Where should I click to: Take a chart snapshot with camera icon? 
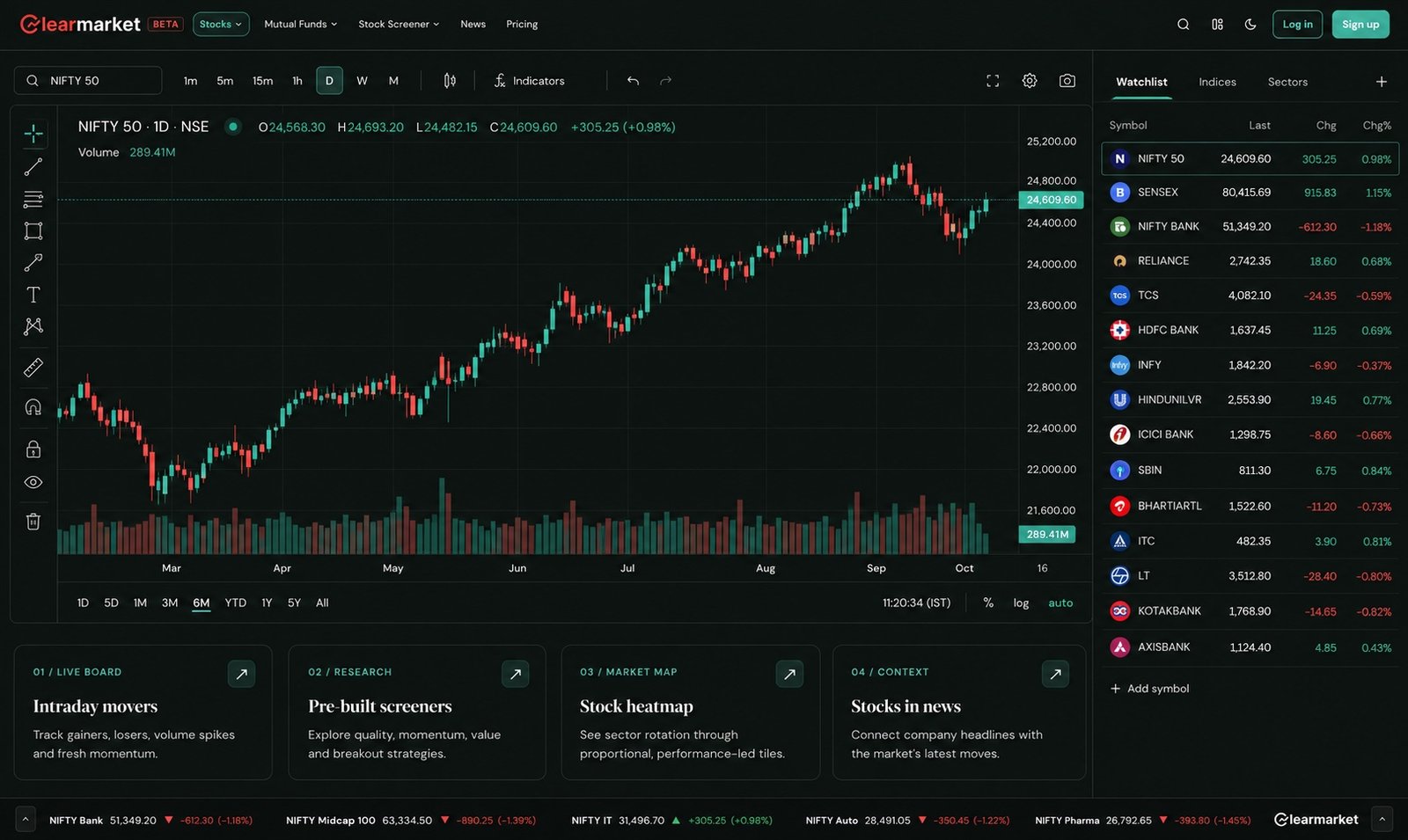pos(1067,81)
